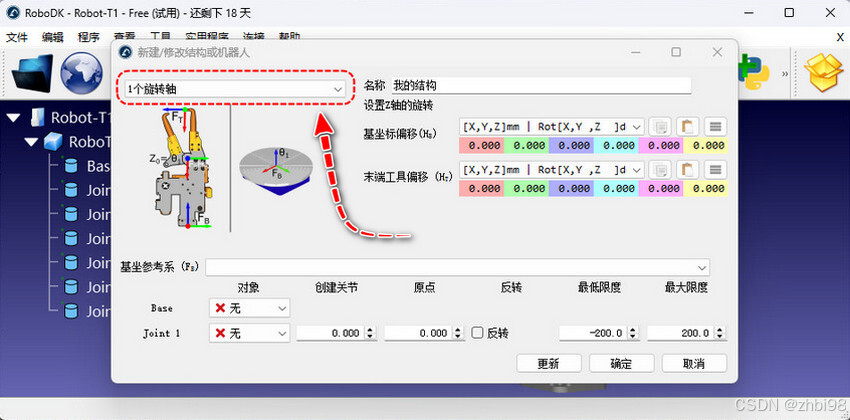Collapse the RoboT robot tree node

point(31,142)
